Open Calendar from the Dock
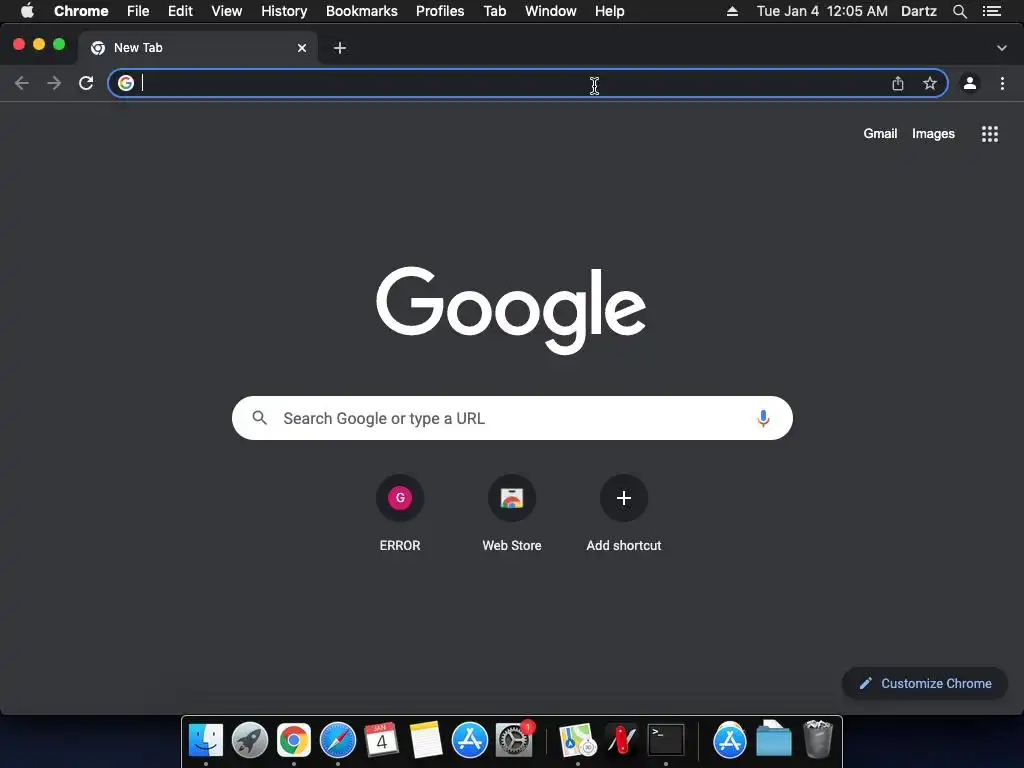1024x768 pixels. click(x=381, y=740)
